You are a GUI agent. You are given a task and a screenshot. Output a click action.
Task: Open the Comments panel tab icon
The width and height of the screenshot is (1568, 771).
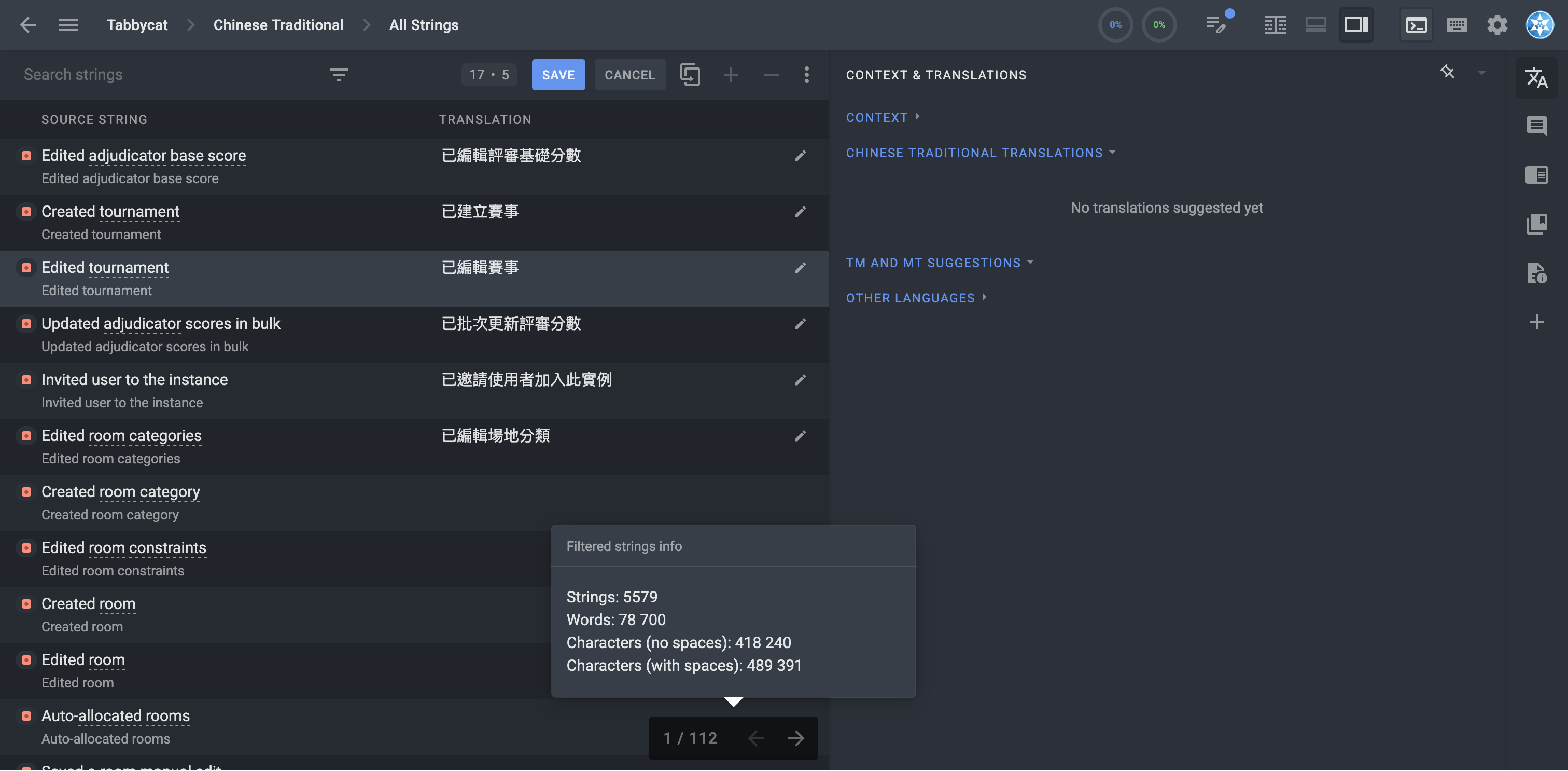click(1536, 126)
